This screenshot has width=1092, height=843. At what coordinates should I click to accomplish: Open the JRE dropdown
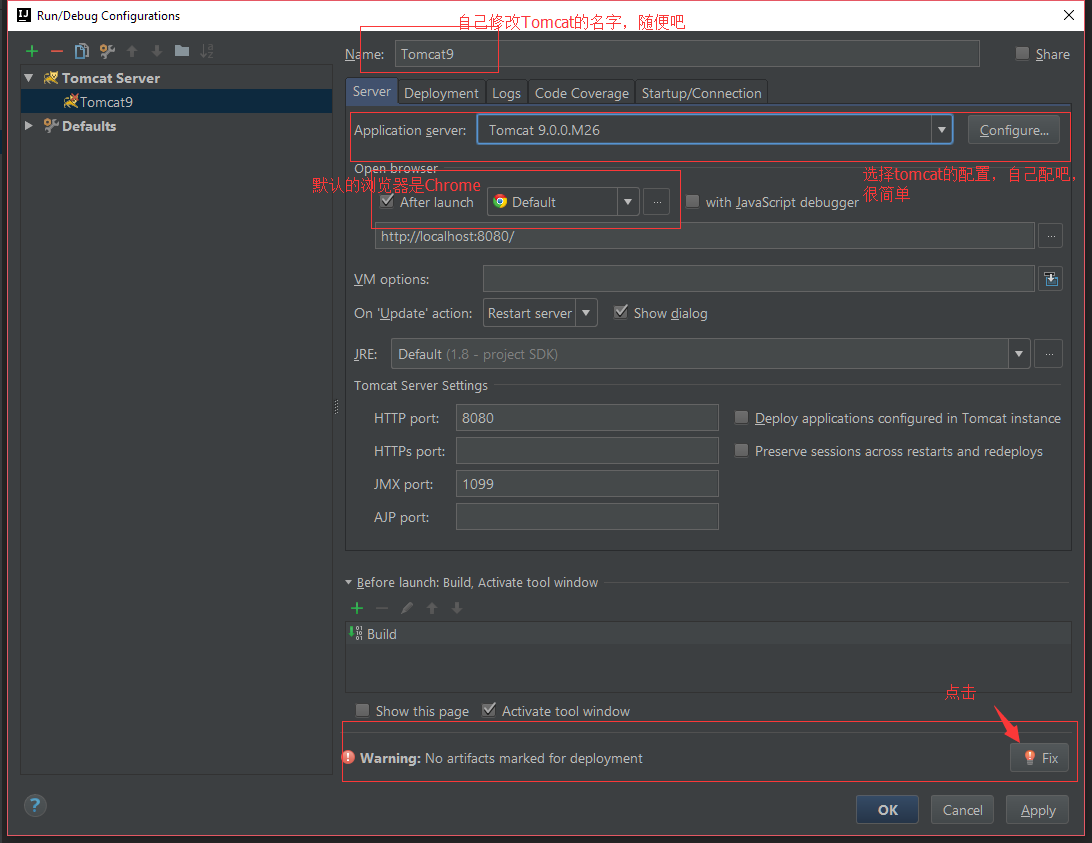tap(1019, 354)
